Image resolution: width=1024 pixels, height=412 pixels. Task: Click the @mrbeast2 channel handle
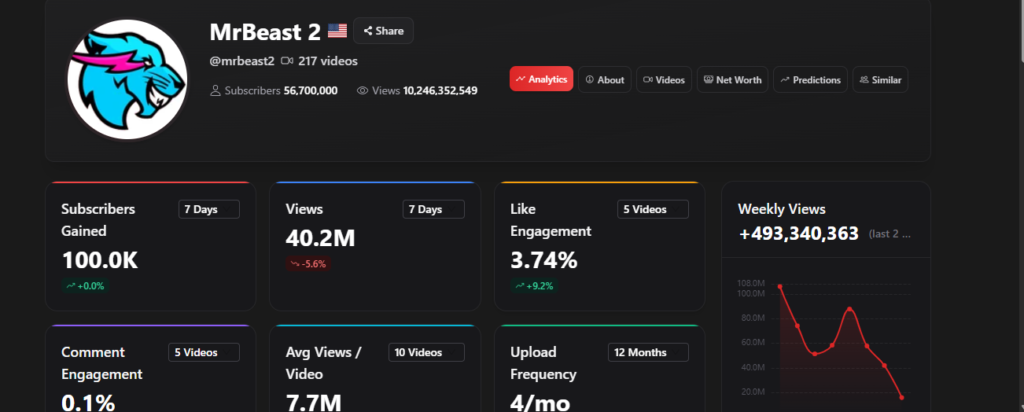pos(241,61)
